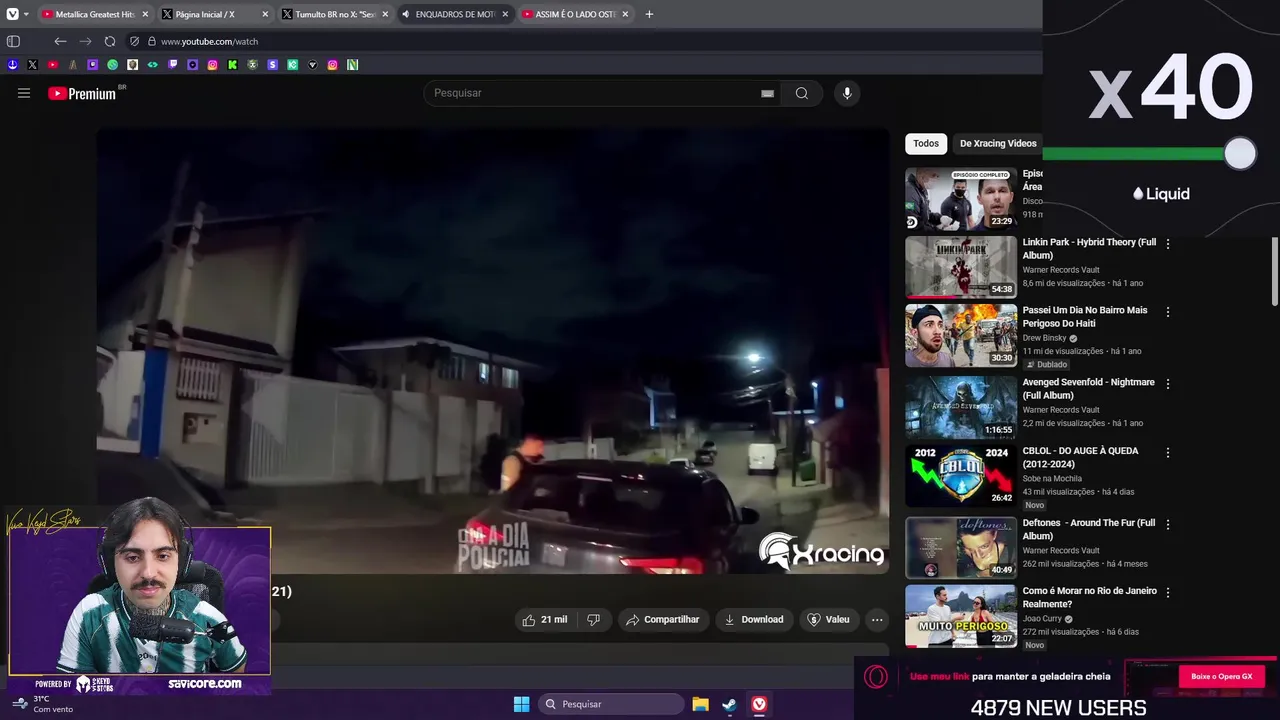The height and width of the screenshot is (720, 1280).
Task: Like the video with 21 mil button
Action: click(x=544, y=620)
